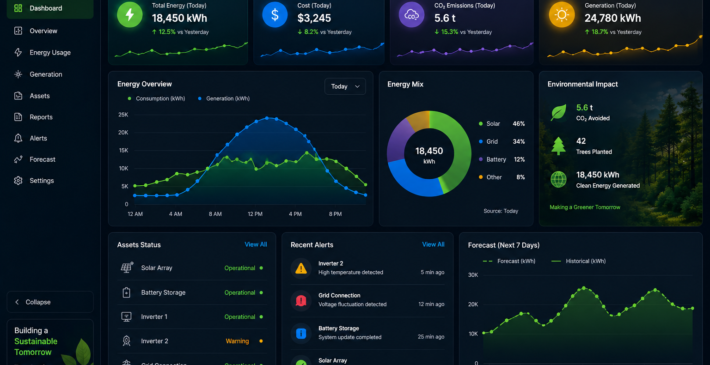Click the Solar Array Operational status

(x=243, y=268)
